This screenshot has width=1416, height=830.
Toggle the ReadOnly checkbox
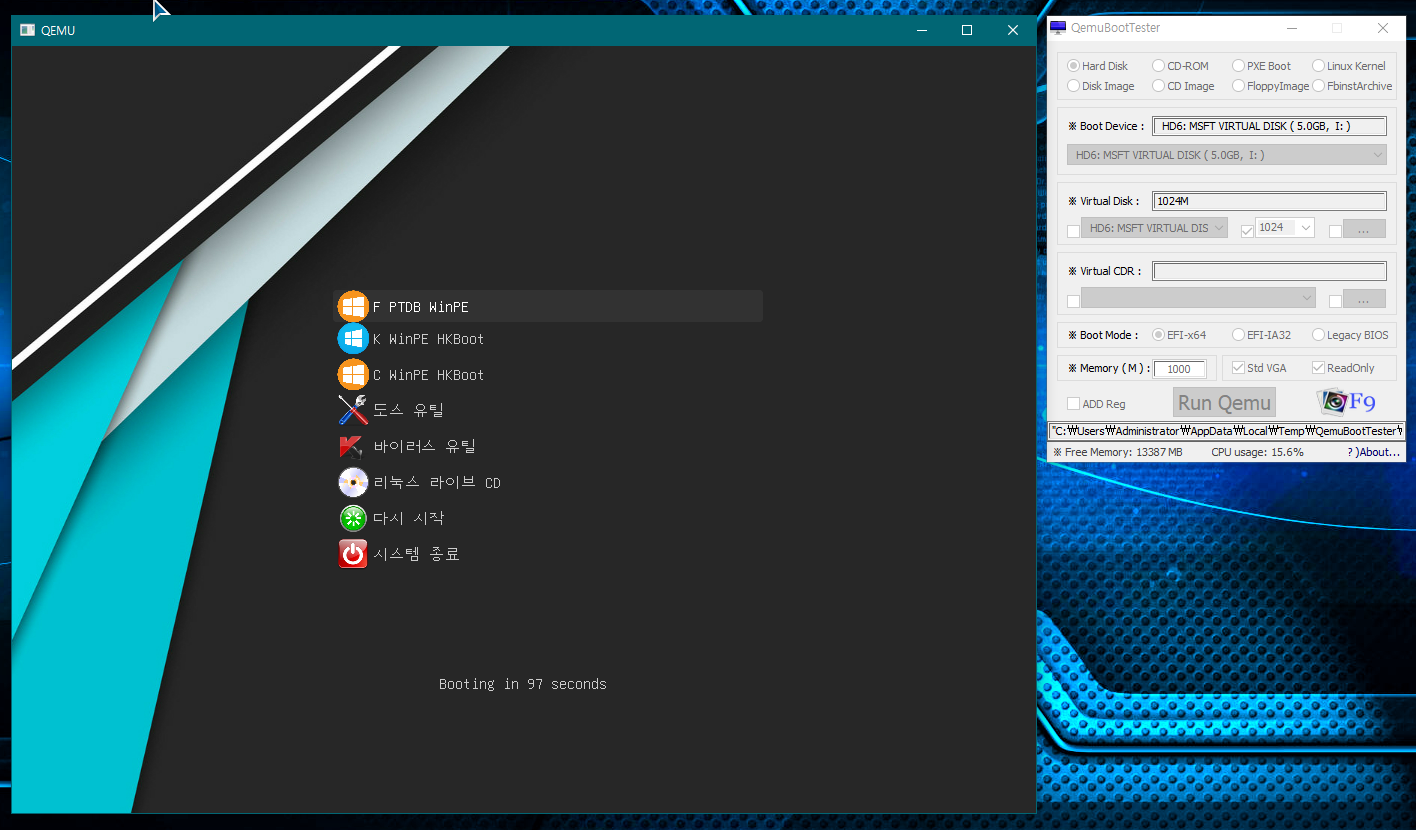pos(1319,368)
